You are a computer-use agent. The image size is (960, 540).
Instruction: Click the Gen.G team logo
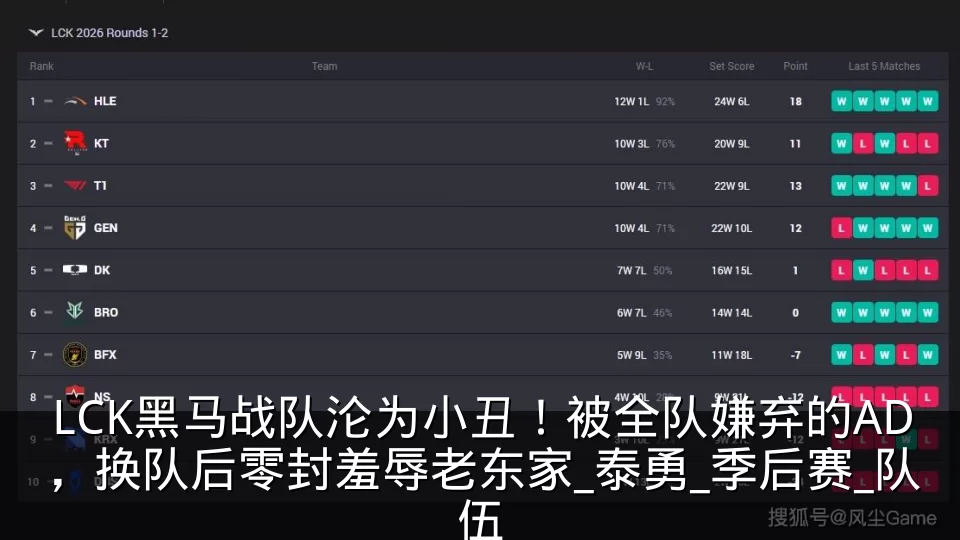75,228
